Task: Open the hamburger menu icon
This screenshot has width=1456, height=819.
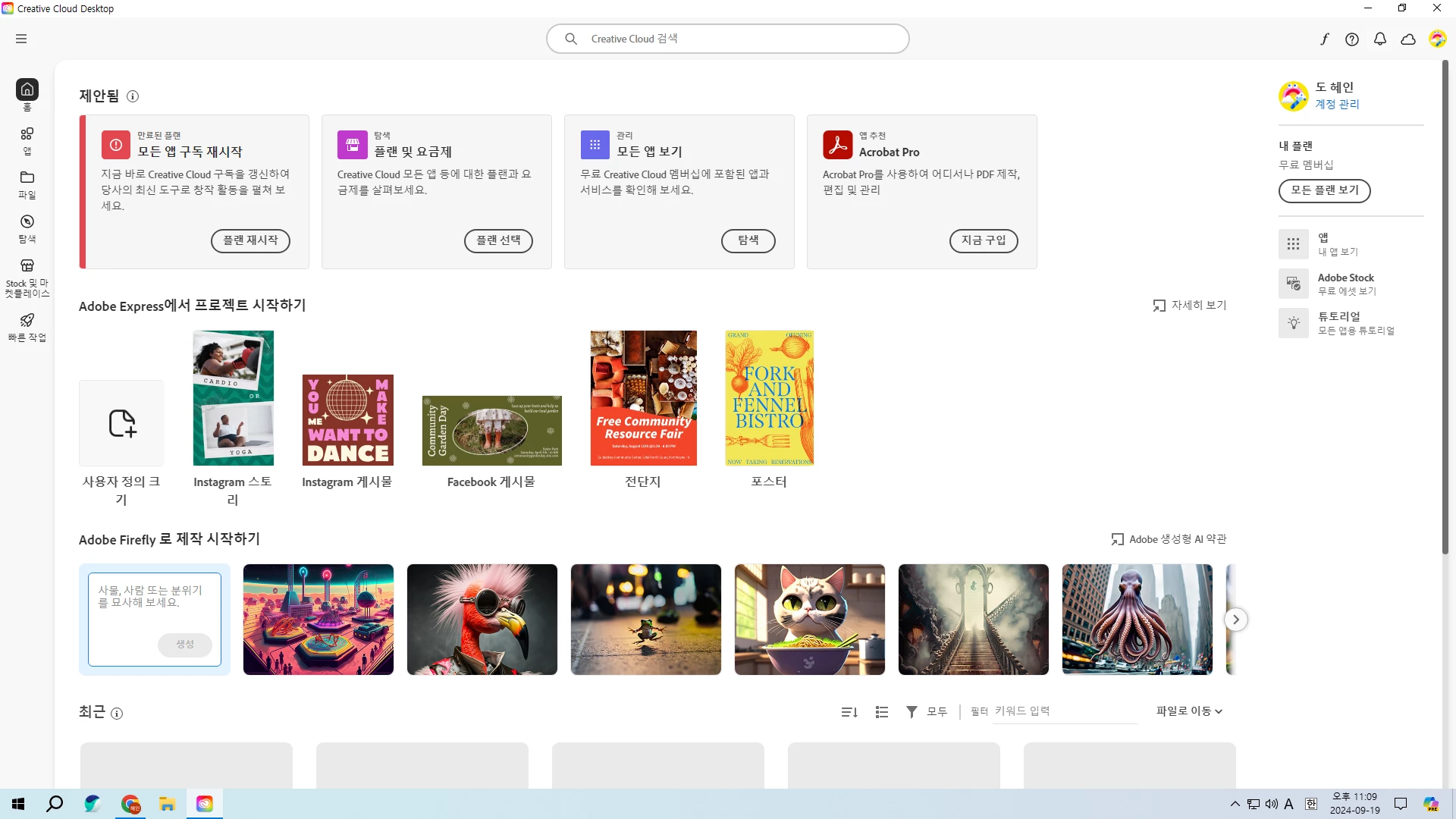Action: tap(21, 39)
